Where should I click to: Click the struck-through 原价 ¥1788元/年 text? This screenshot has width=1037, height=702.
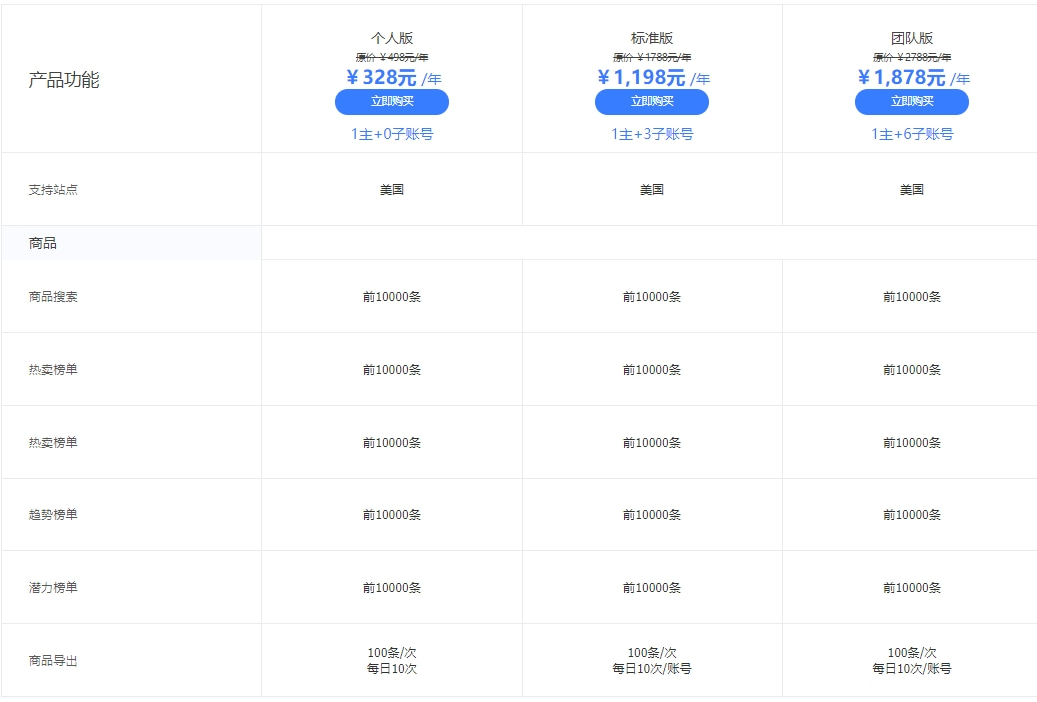(x=651, y=57)
